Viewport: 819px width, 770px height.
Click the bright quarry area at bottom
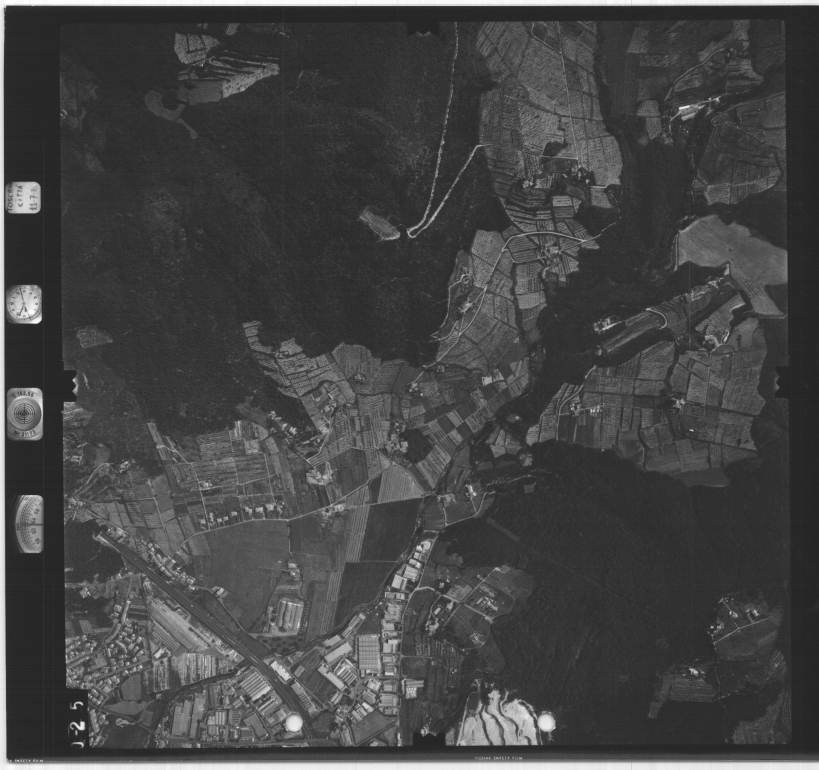[x=499, y=720]
